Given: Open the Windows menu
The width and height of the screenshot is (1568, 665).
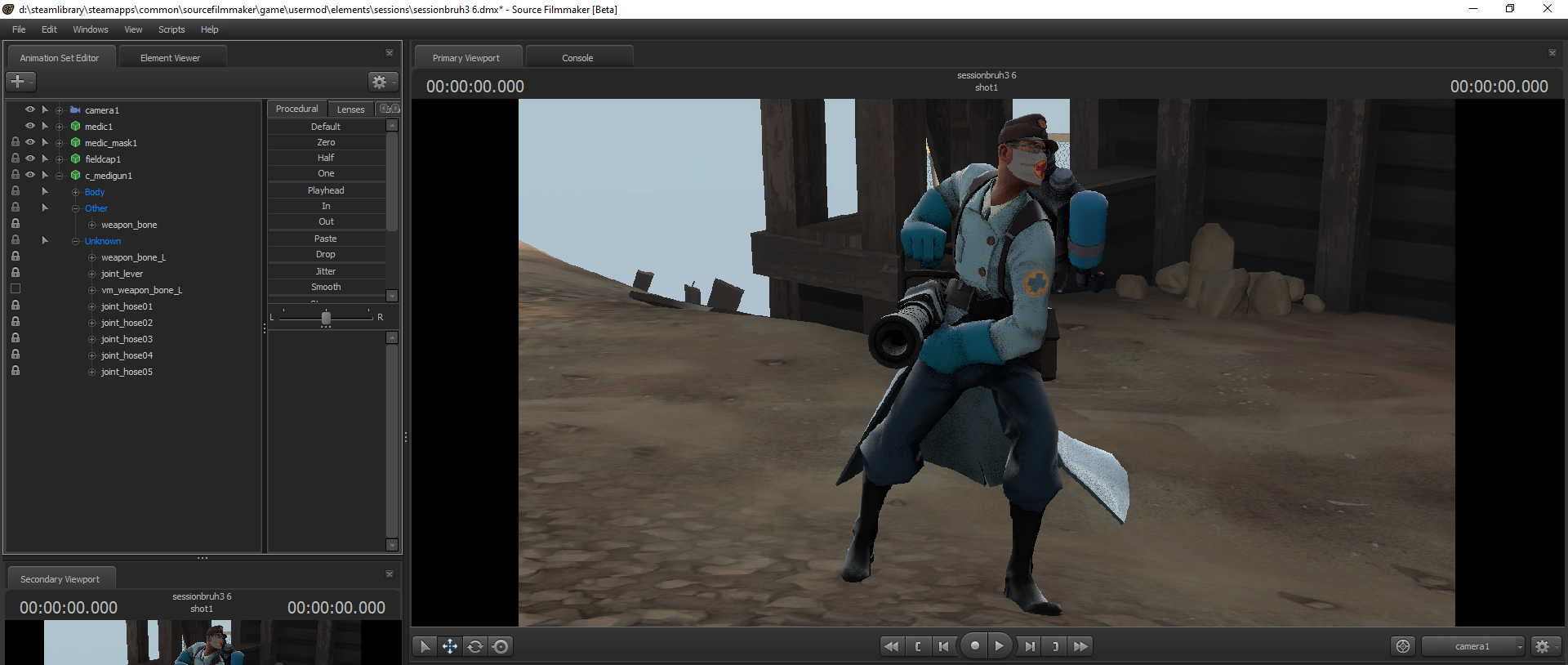Looking at the screenshot, I should click(x=91, y=29).
